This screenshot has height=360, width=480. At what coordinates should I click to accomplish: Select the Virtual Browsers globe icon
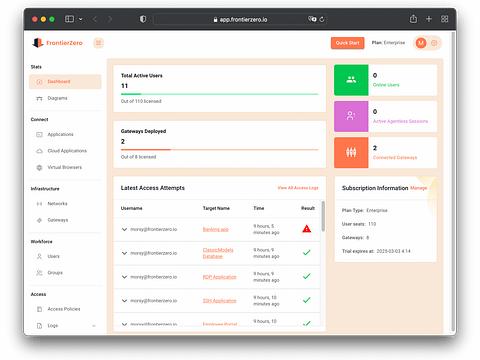pos(39,167)
